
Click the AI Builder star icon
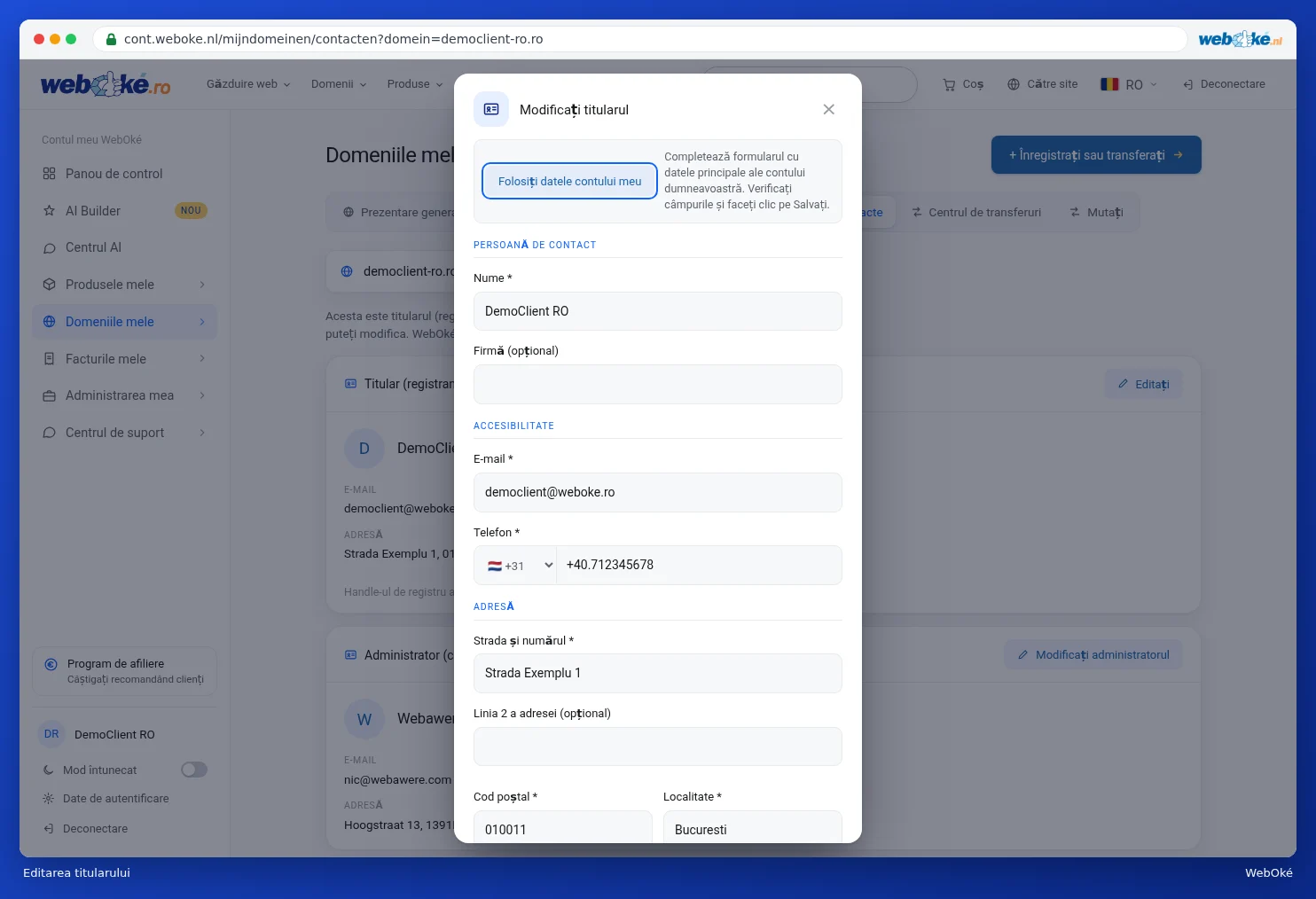[x=49, y=211]
